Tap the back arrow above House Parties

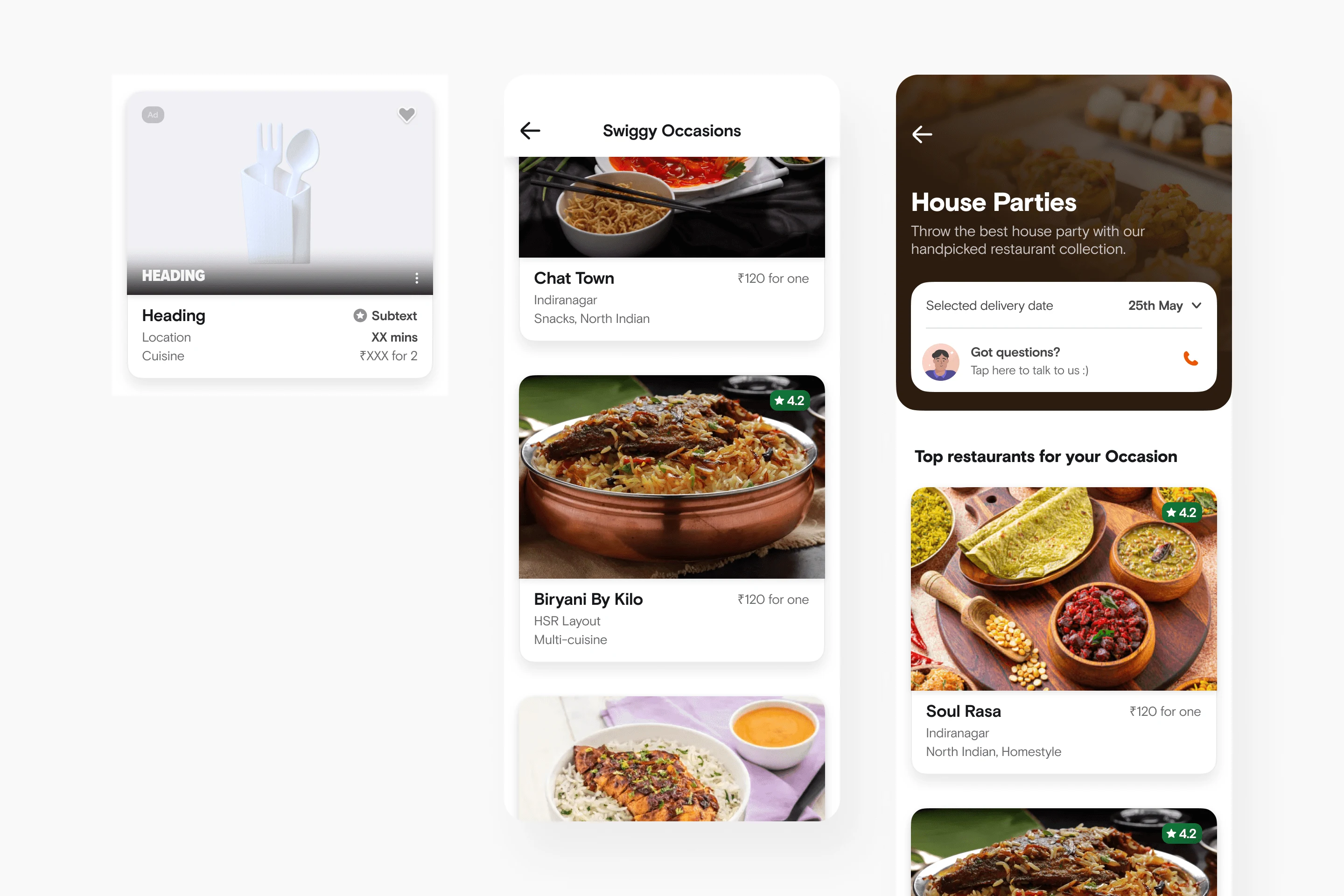922,134
